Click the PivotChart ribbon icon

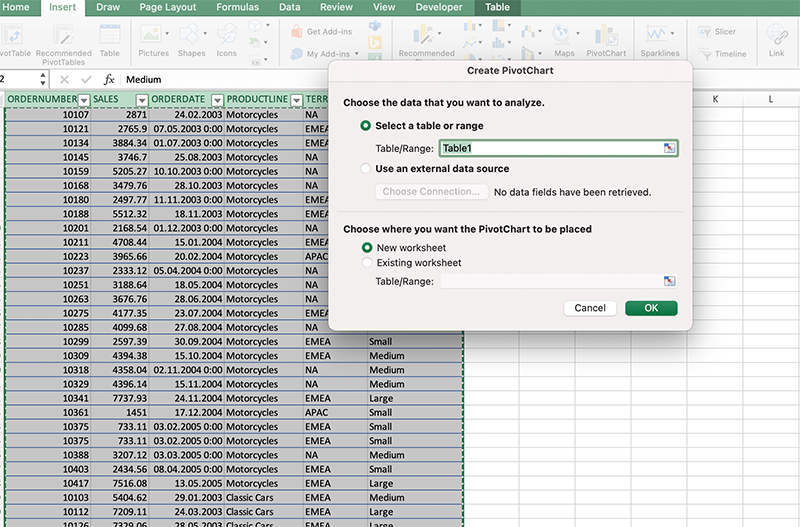pos(605,35)
